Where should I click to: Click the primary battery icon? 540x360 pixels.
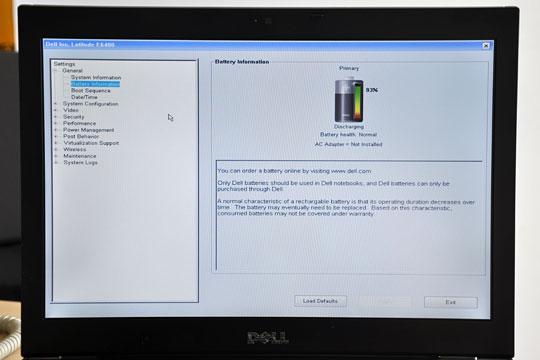point(349,101)
